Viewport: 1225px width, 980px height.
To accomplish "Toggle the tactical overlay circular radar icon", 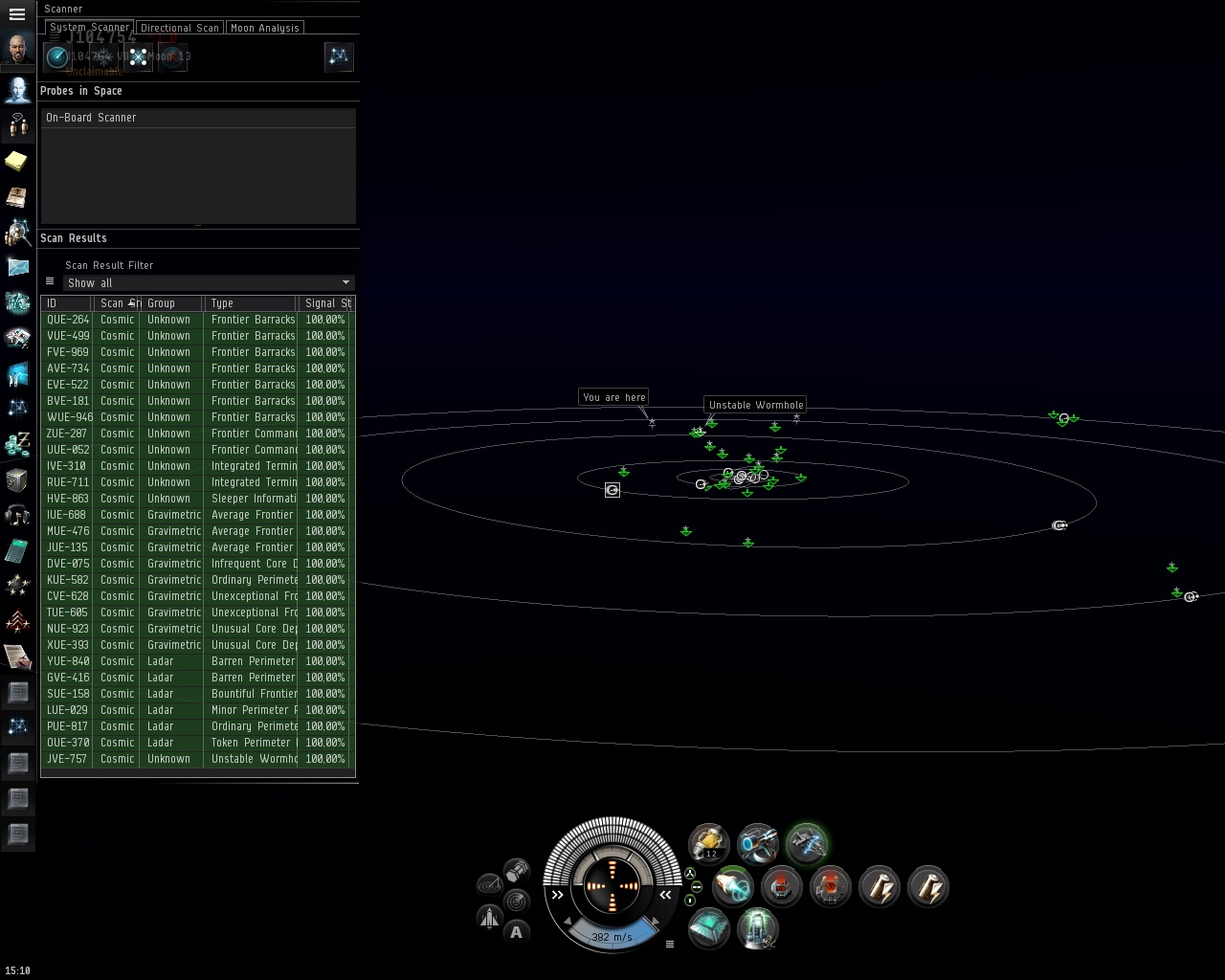I will 517,901.
